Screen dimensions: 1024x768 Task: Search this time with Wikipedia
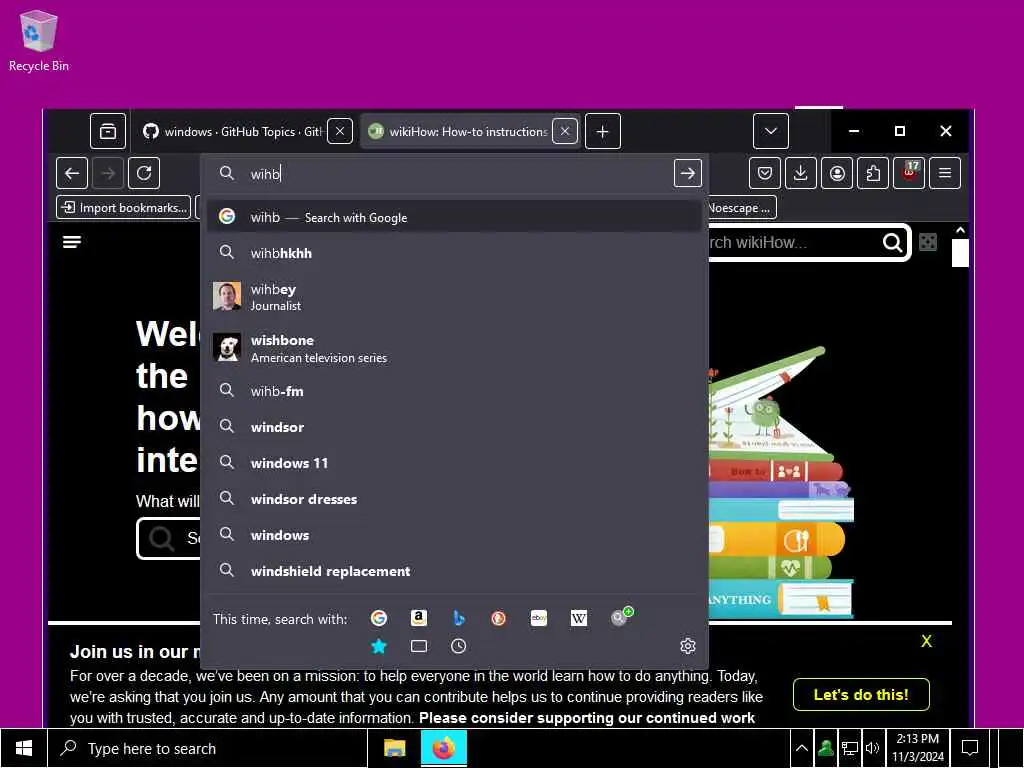(579, 618)
